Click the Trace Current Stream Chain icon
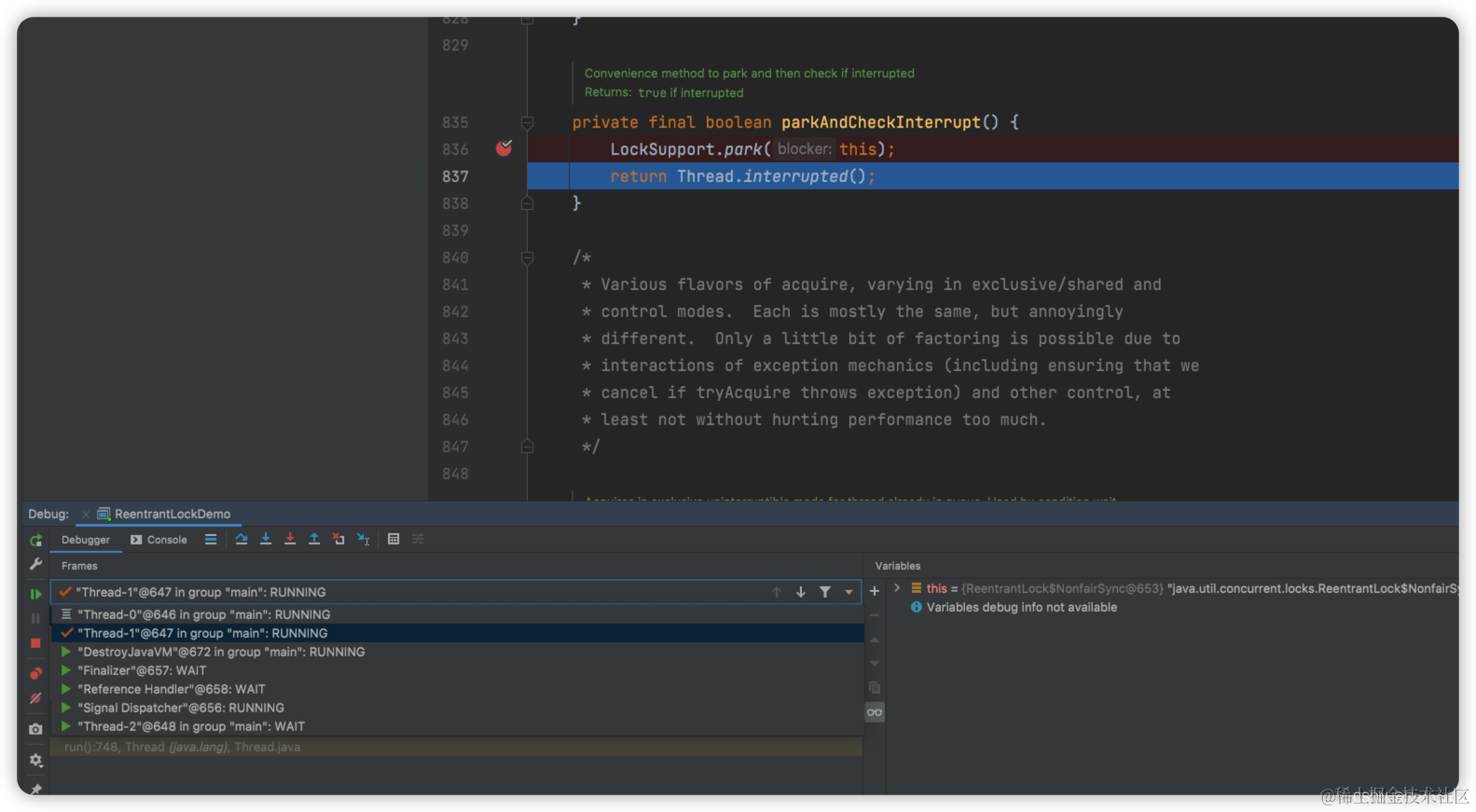This screenshot has width=1476, height=812. 418,539
